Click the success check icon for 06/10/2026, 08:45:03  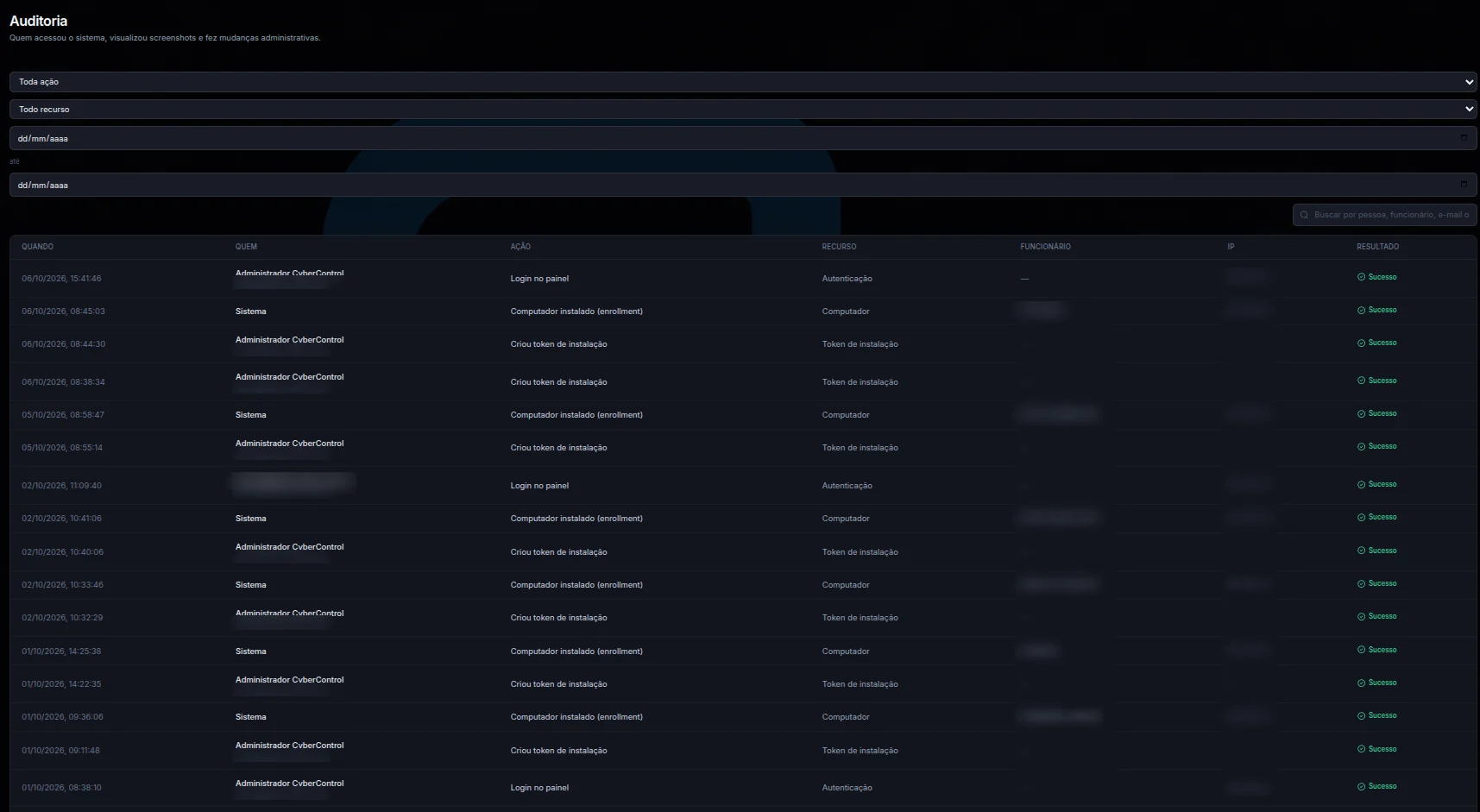[1361, 310]
